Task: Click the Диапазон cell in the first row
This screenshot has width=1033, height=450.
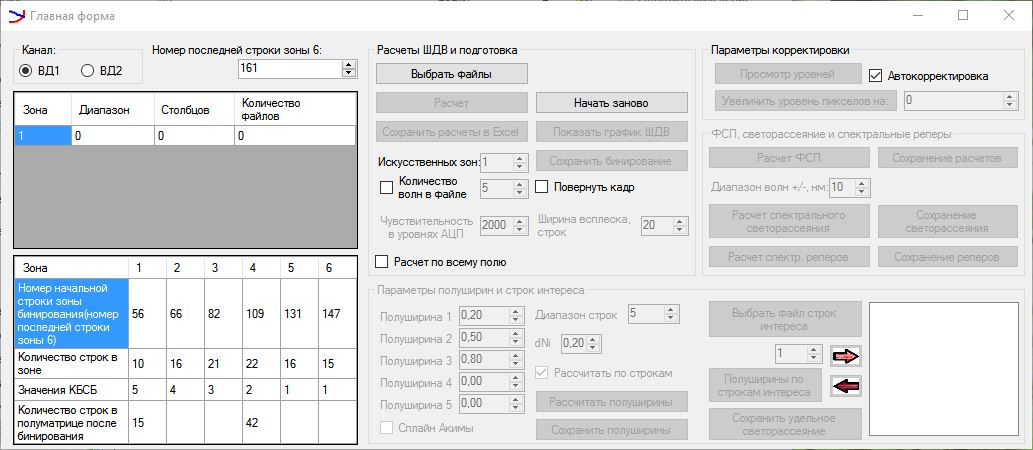Action: (113, 135)
